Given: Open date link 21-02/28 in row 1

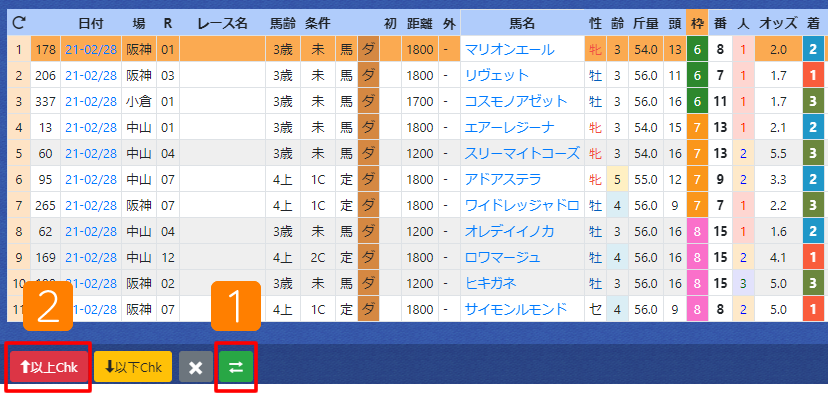Looking at the screenshot, I should coord(91,50).
